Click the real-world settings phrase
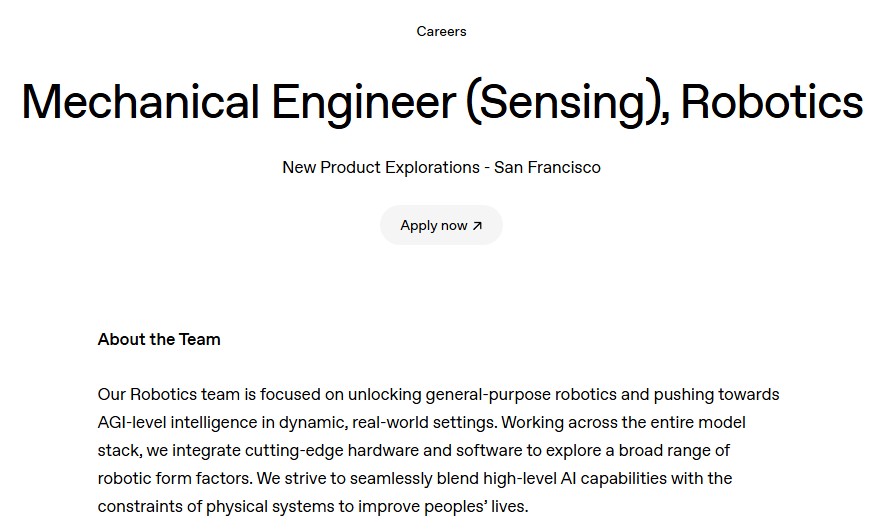The height and width of the screenshot is (530, 893). (x=424, y=422)
